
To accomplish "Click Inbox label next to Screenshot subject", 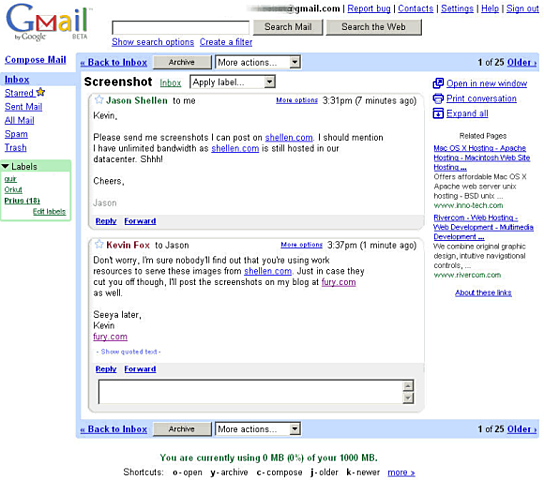I will pyautogui.click(x=170, y=83).
